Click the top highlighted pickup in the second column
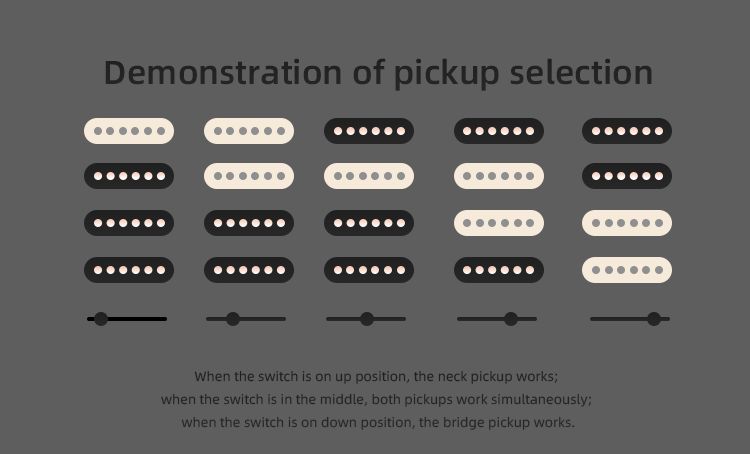 (x=249, y=131)
